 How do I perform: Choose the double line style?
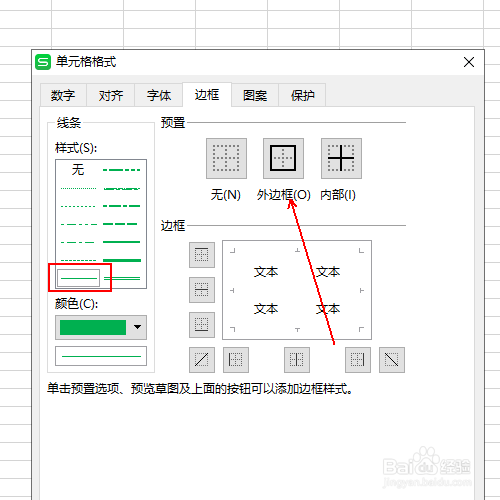pyautogui.click(x=122, y=278)
